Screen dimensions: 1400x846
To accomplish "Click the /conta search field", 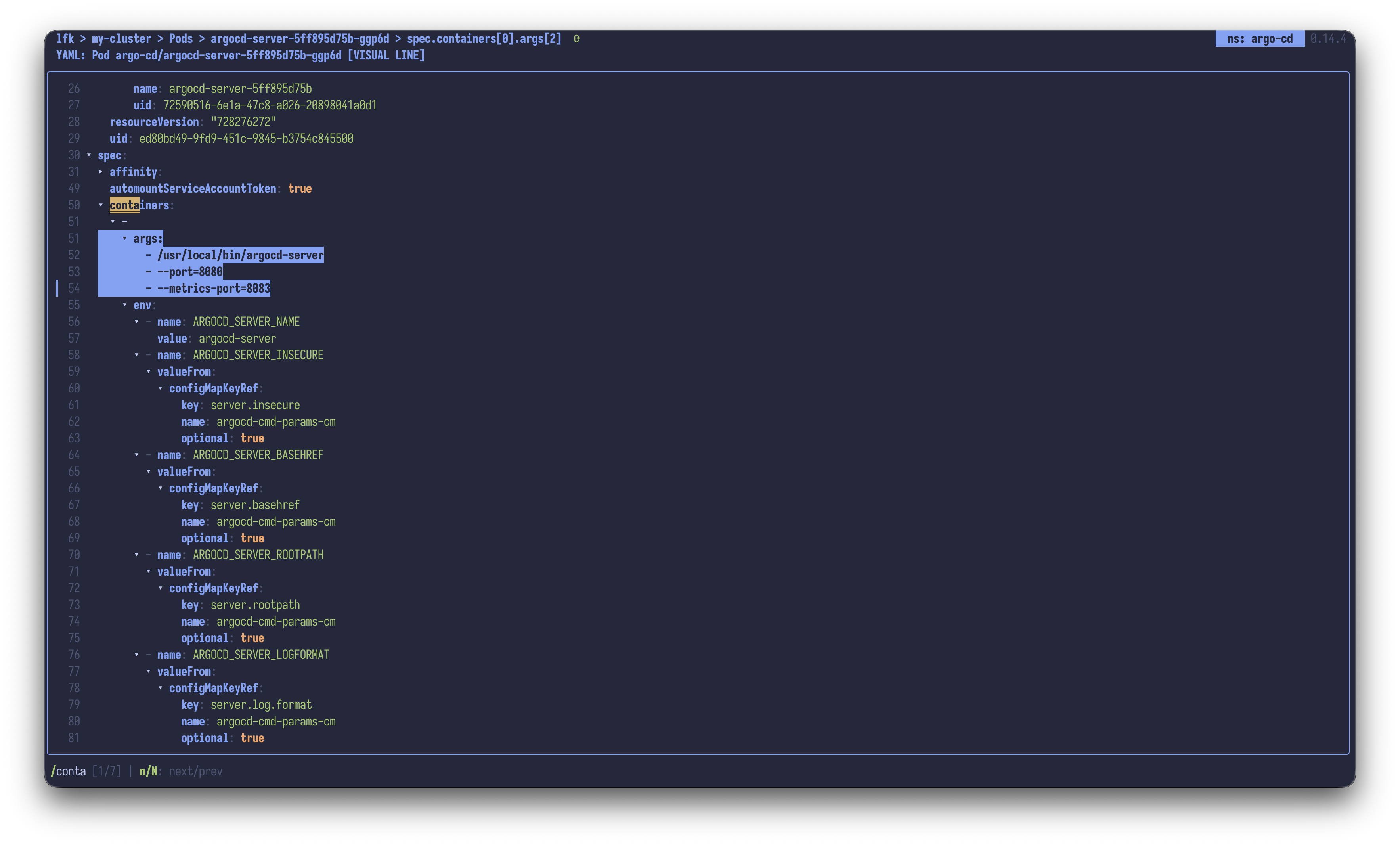I will 68,771.
